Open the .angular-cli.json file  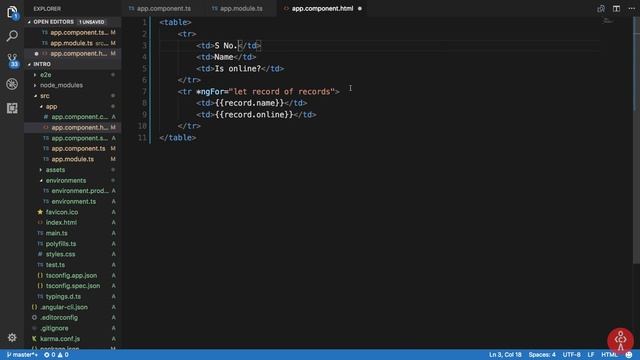tap(73, 307)
